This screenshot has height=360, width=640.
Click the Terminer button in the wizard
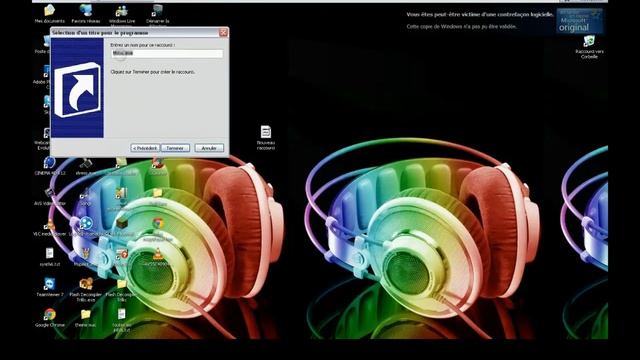[176, 148]
